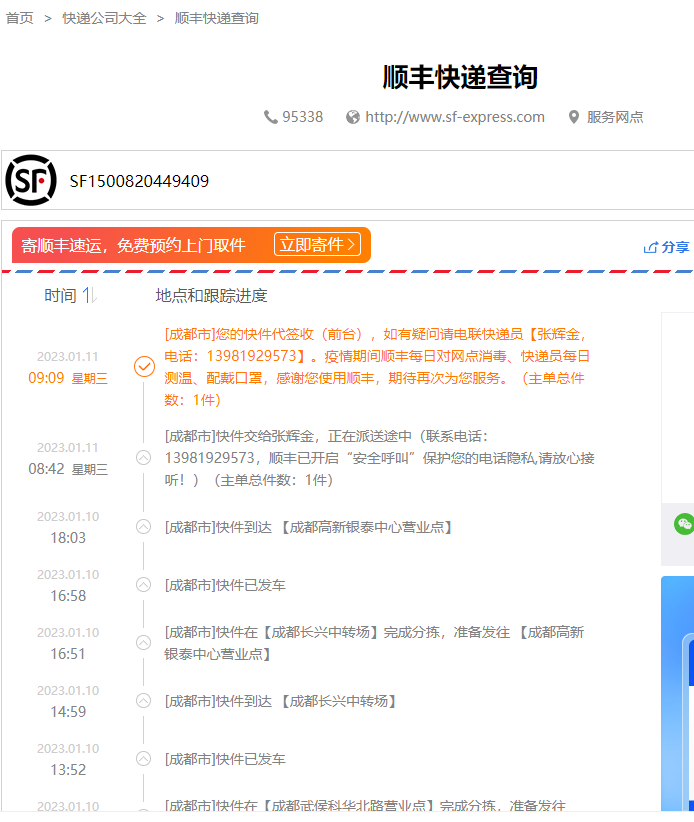This screenshot has height=822, width=694.
Task: Click the 08:42 星期三 timestamp
Action: pyautogui.click(x=68, y=469)
